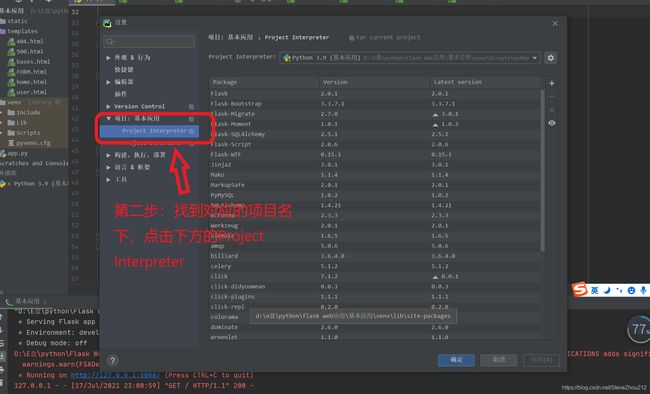Click the upgrade package arrow icon
Screen dimensions: 650x394
click(x=552, y=110)
